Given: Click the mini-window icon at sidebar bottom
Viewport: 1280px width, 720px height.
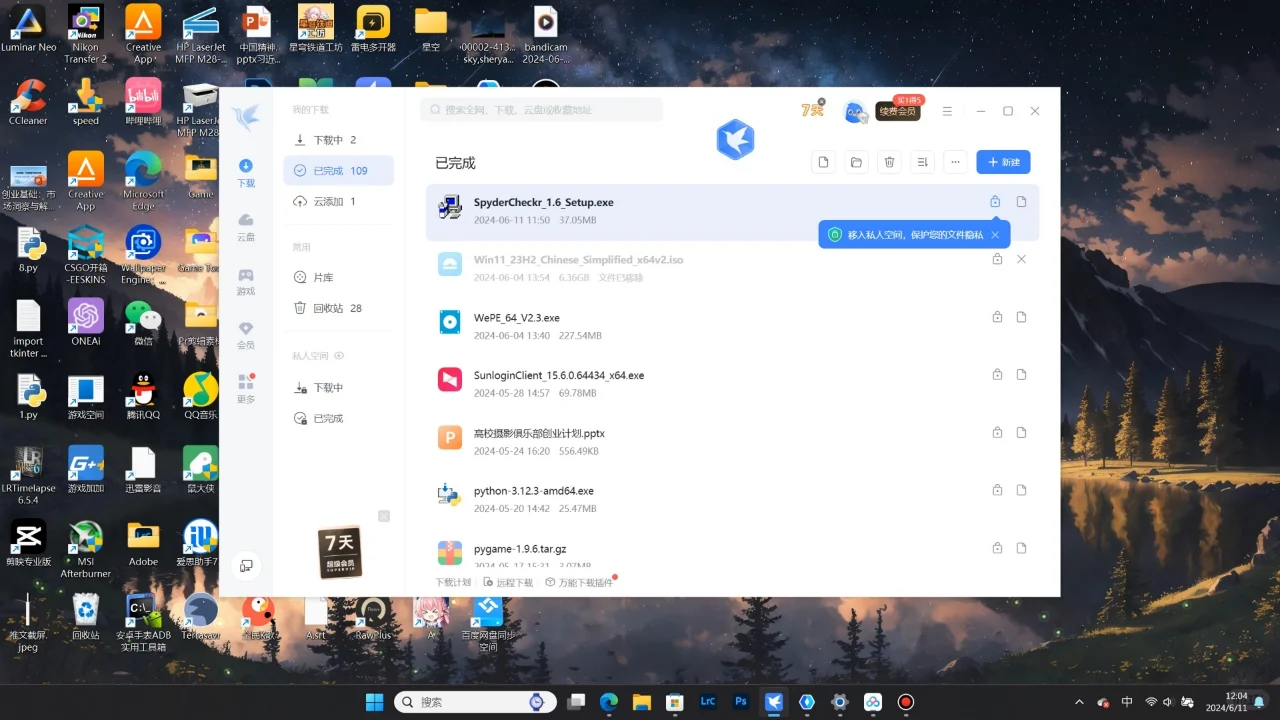Looking at the screenshot, I should tap(246, 566).
